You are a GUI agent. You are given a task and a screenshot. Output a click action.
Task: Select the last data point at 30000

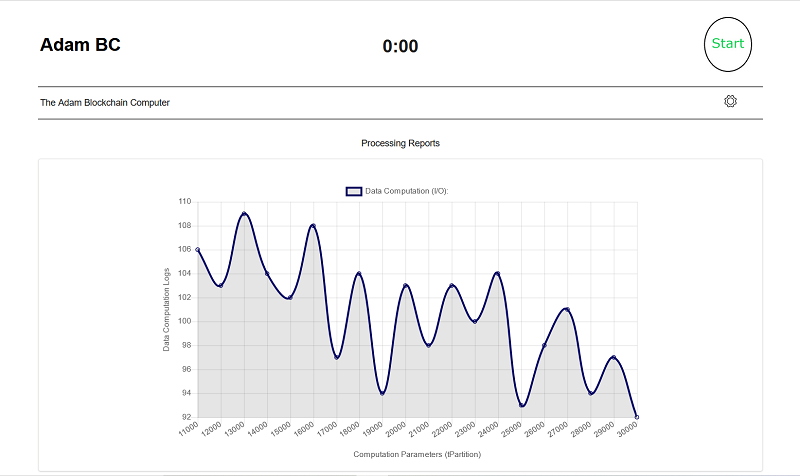pyautogui.click(x=637, y=417)
